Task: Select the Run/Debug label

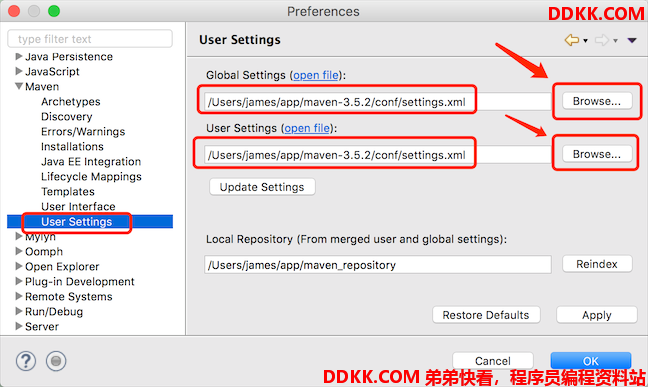Action: (54, 312)
